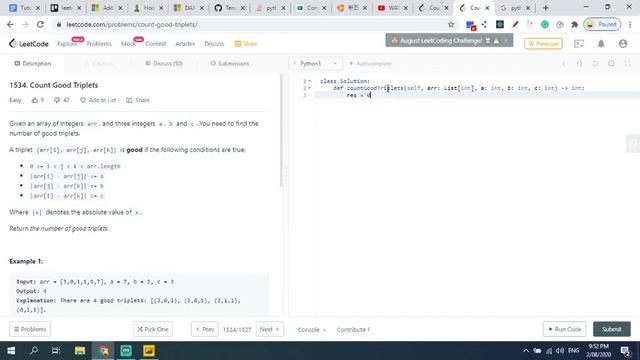Click the description panel scrollbar
The width and height of the screenshot is (640, 360).
[281, 131]
